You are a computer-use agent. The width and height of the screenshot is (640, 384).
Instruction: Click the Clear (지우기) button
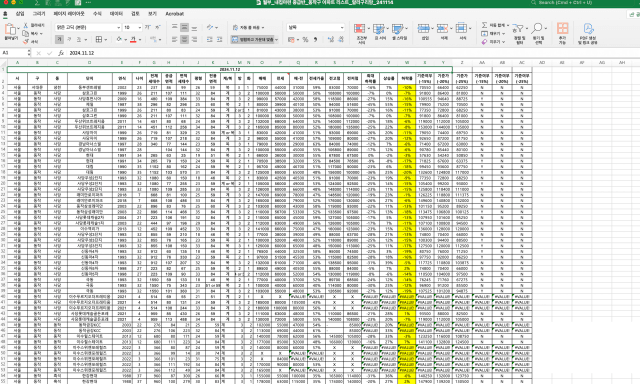tap(493, 42)
